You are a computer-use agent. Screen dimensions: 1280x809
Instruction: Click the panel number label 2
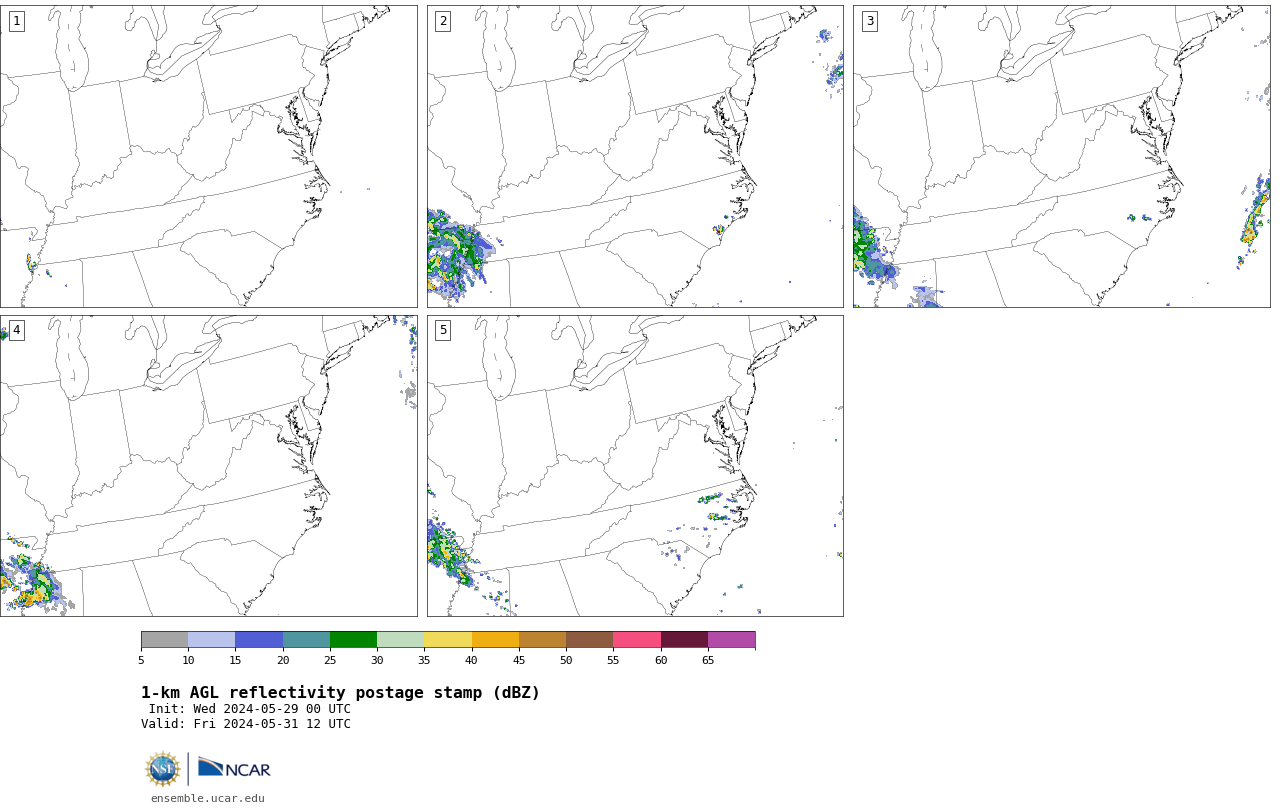pyautogui.click(x=443, y=21)
